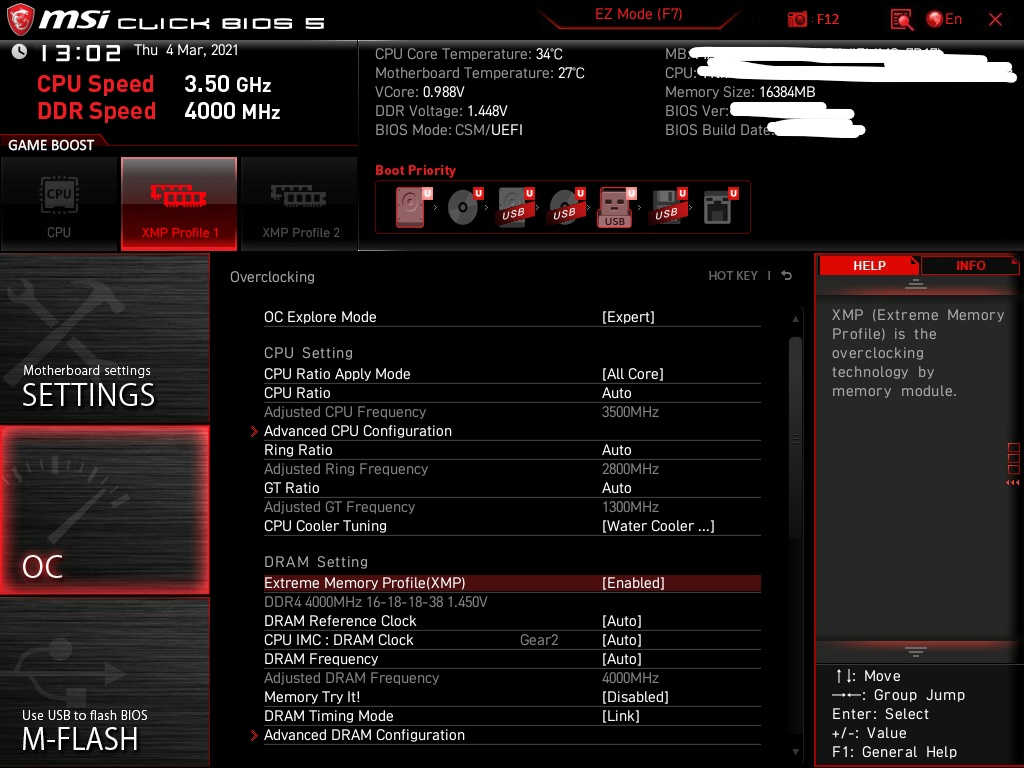This screenshot has width=1024, height=768.
Task: Click the Boot Priority heading
Action: click(415, 170)
